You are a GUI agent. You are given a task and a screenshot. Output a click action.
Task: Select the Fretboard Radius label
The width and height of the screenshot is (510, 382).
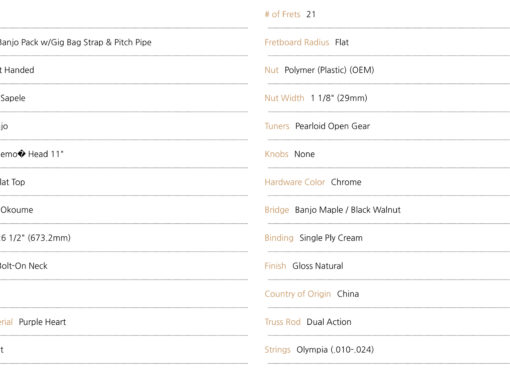tap(297, 42)
